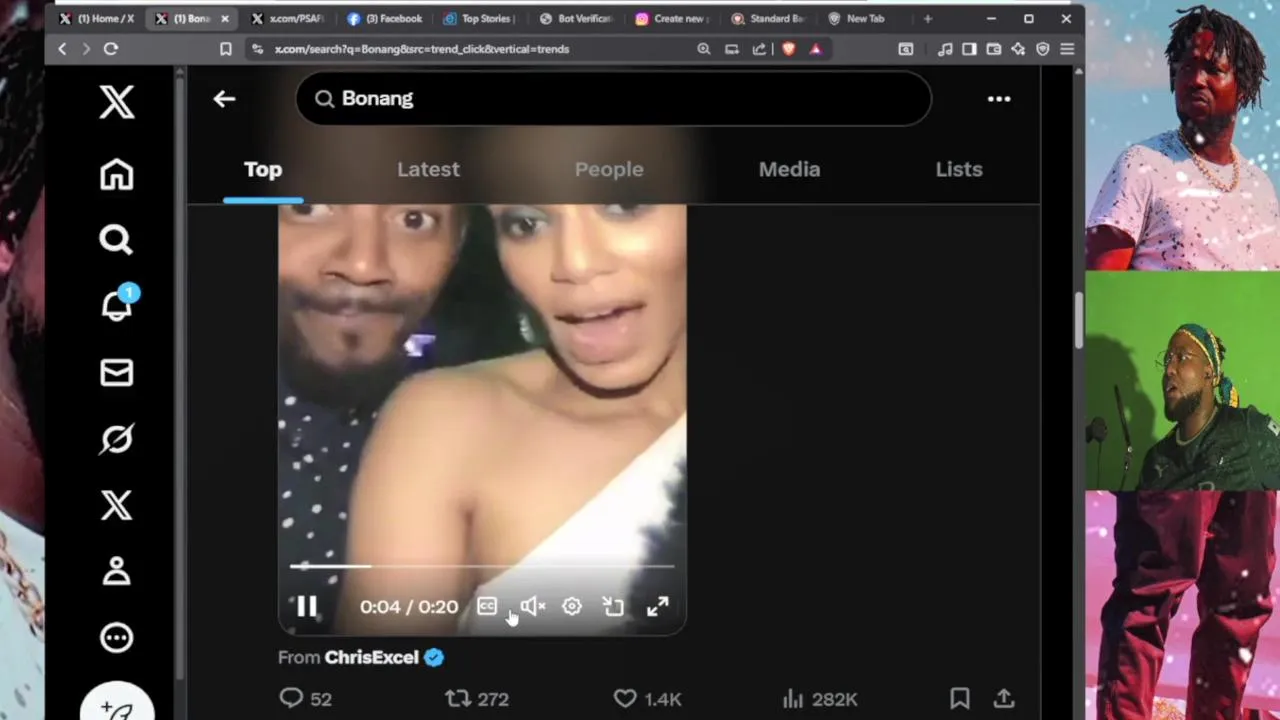Image resolution: width=1280 pixels, height=720 pixels.
Task: Repost the post with 272 reposts
Action: (x=457, y=698)
